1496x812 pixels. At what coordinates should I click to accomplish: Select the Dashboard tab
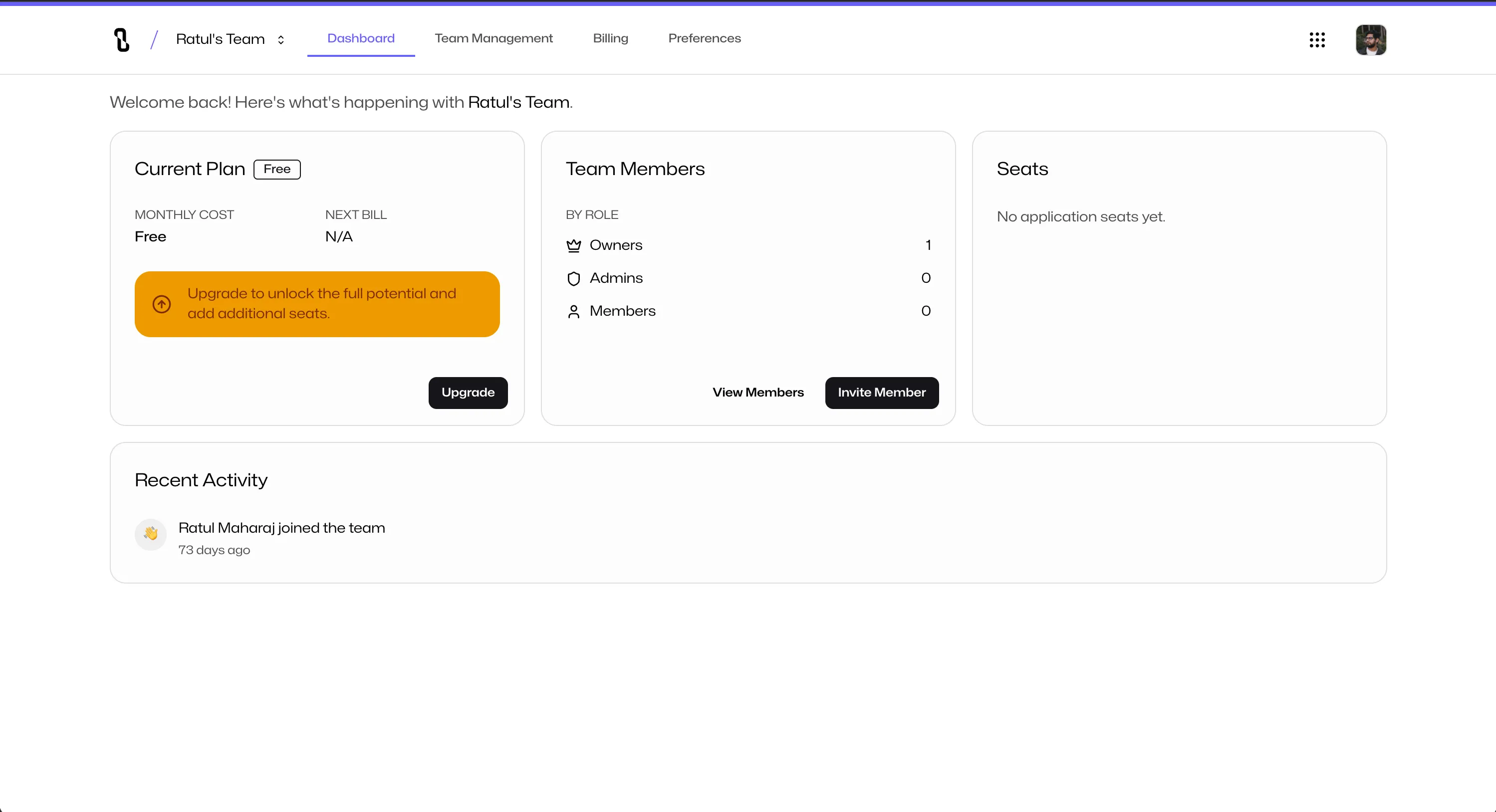tap(360, 38)
